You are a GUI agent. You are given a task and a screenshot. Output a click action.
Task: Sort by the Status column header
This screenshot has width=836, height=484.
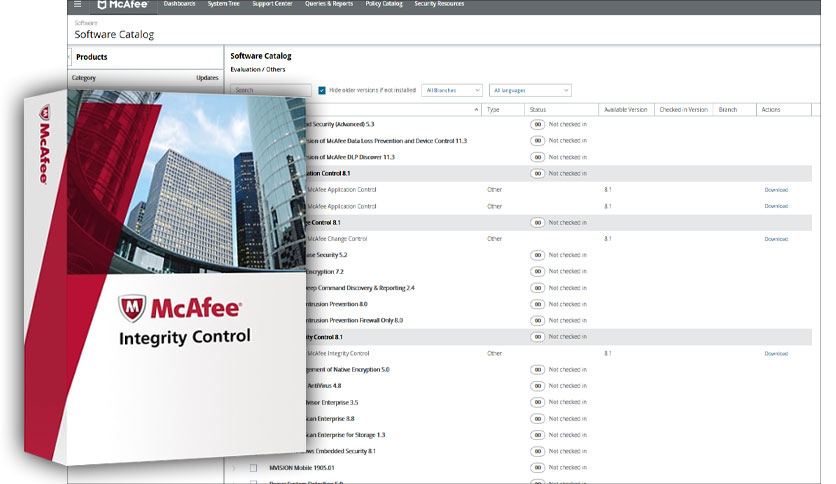tap(537, 110)
